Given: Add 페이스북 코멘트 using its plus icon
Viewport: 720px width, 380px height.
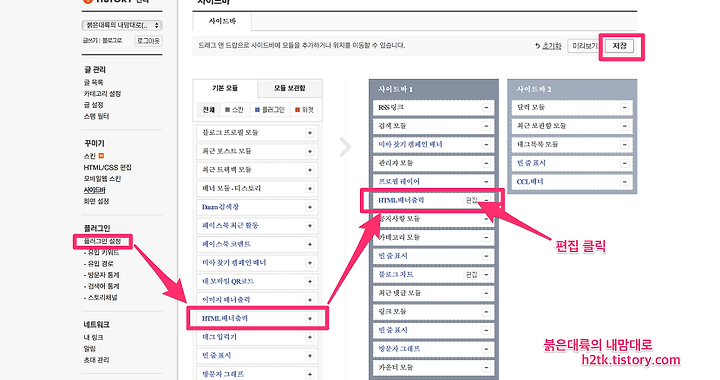Looking at the screenshot, I should (310, 244).
